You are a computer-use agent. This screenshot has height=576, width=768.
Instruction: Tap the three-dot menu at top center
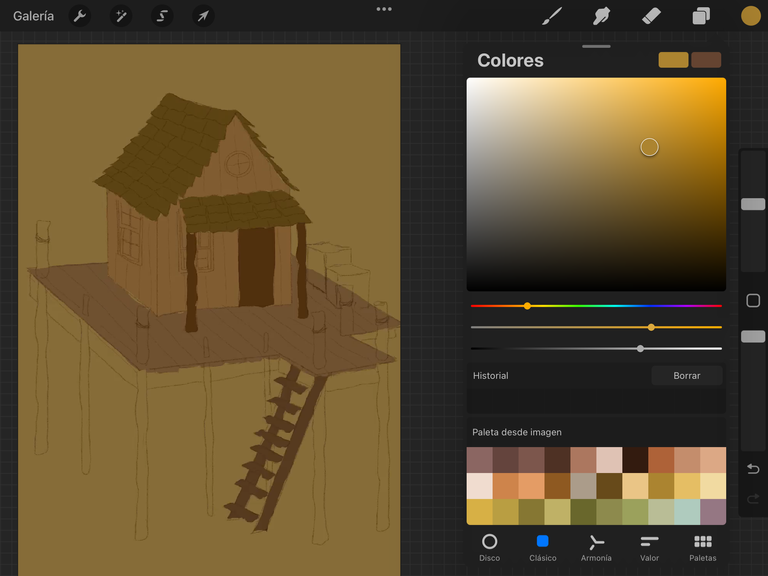click(384, 9)
